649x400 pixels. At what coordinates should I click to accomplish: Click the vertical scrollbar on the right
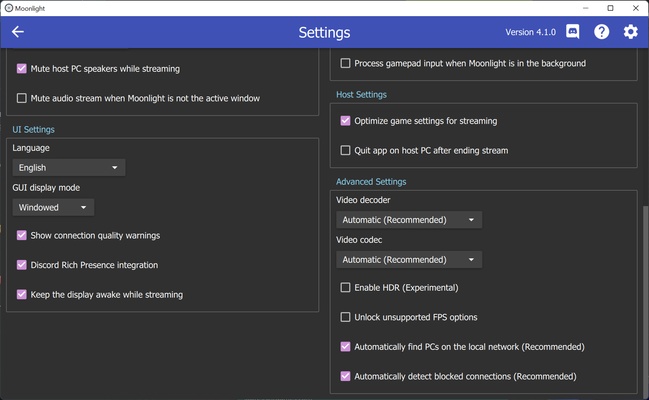tap(644, 300)
